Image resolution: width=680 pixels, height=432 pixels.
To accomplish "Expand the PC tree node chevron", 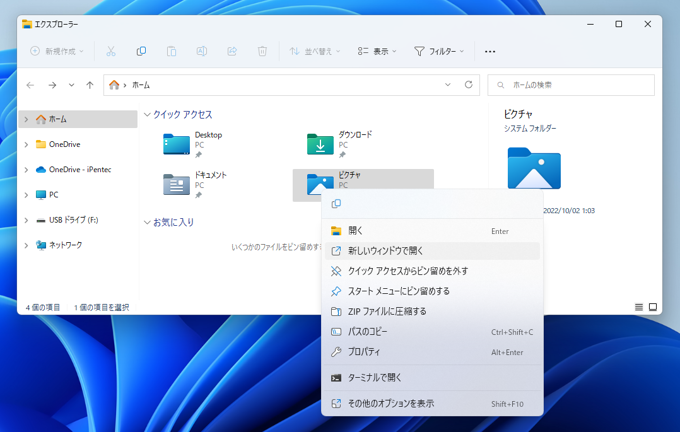I will pos(26,195).
